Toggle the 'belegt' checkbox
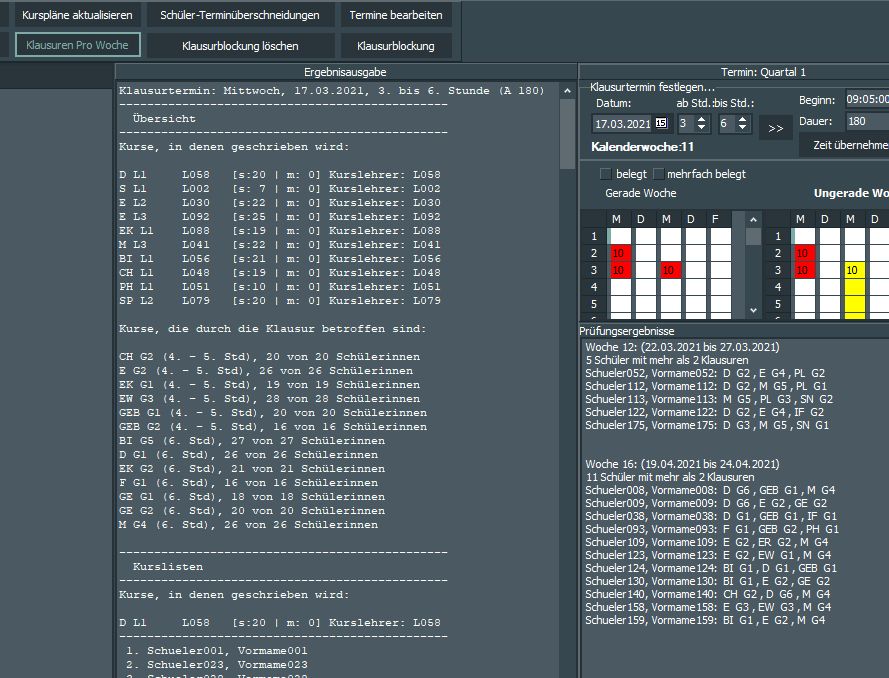This screenshot has width=889, height=678. pyautogui.click(x=606, y=173)
